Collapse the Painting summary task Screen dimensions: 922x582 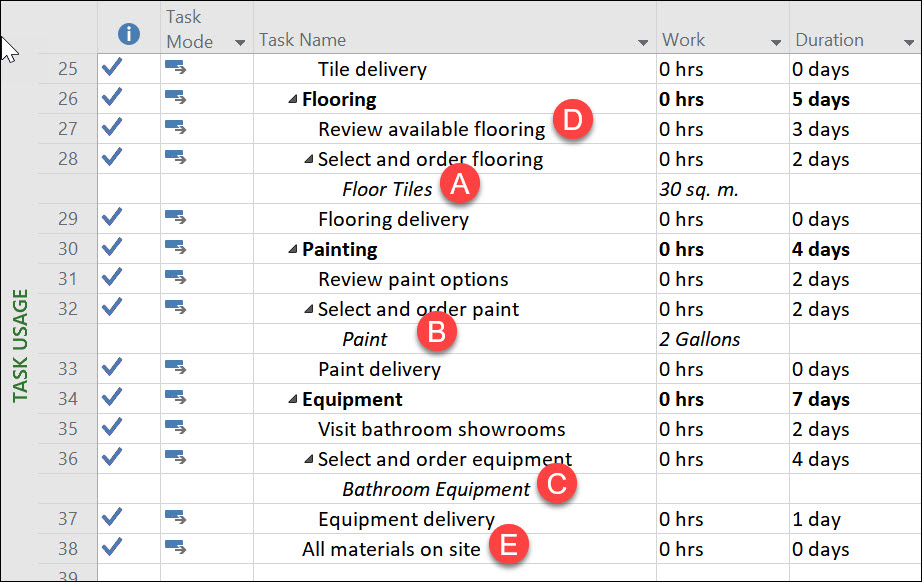coord(293,249)
